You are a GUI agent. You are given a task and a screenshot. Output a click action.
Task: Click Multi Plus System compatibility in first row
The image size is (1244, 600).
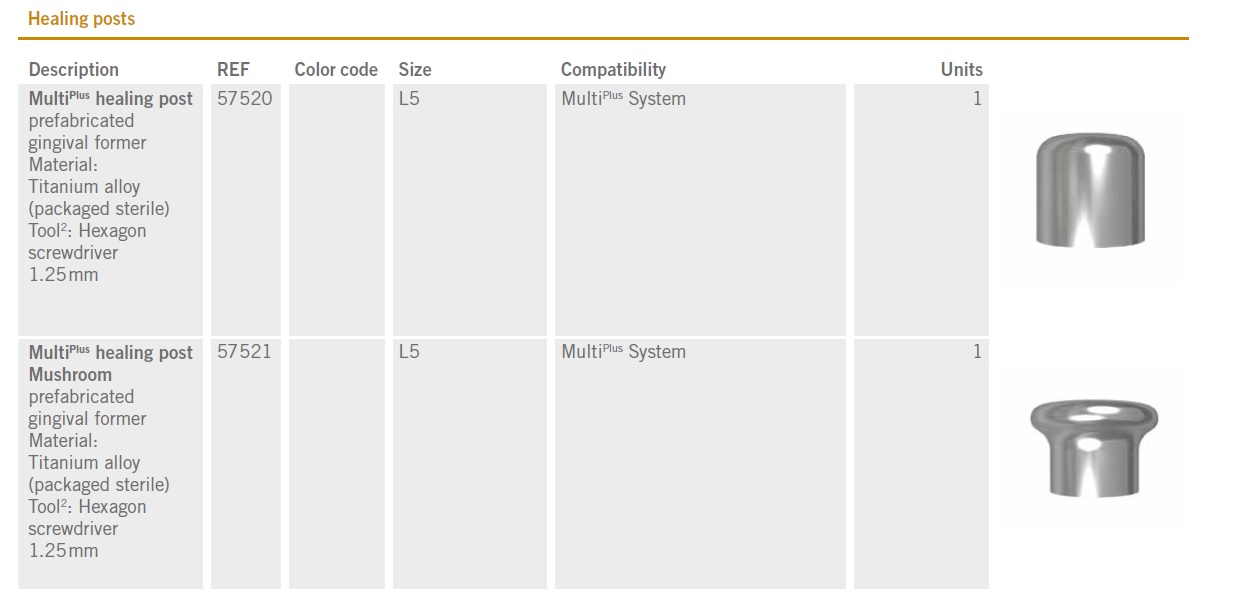623,98
